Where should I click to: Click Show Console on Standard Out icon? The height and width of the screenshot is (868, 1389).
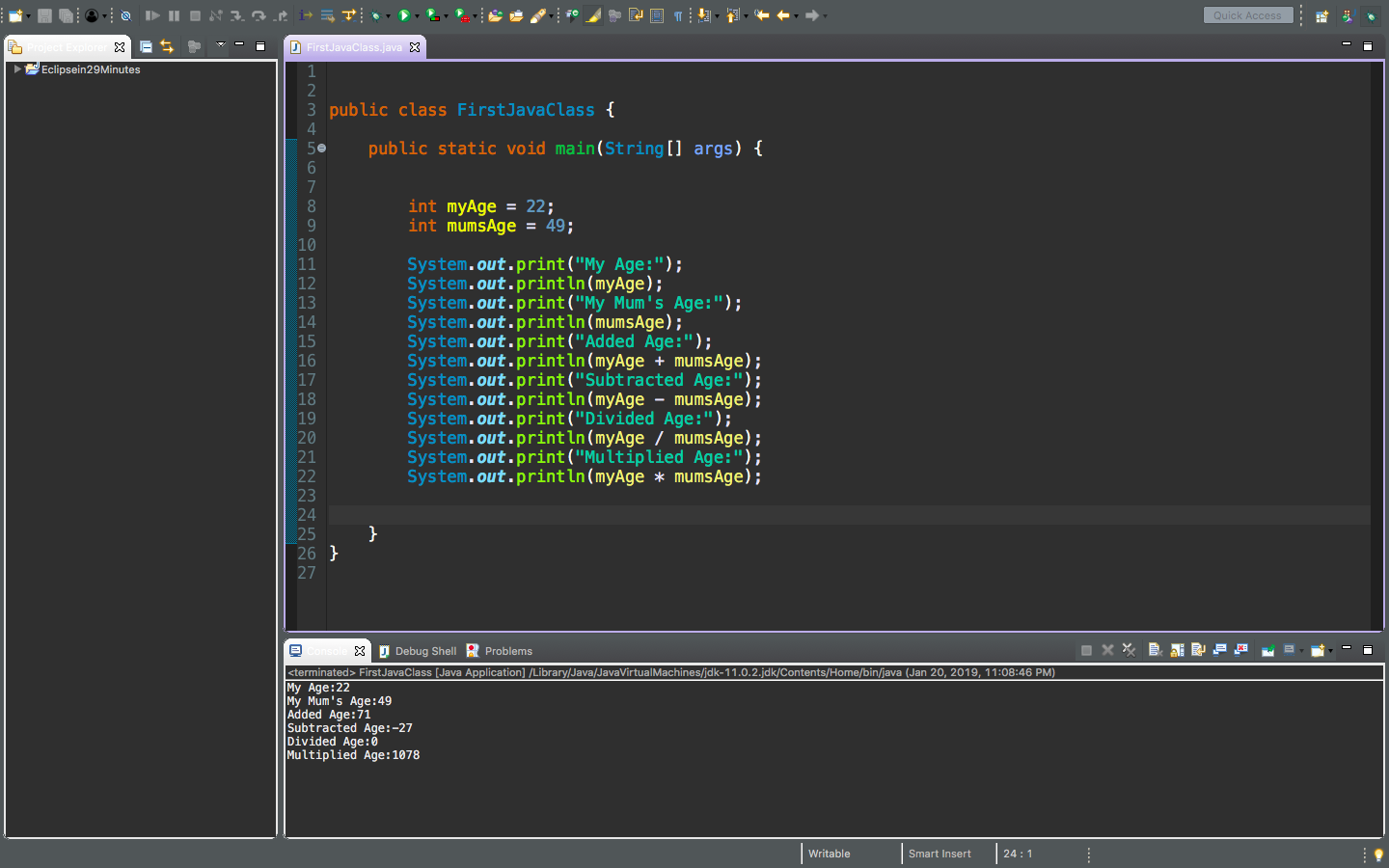(1219, 650)
